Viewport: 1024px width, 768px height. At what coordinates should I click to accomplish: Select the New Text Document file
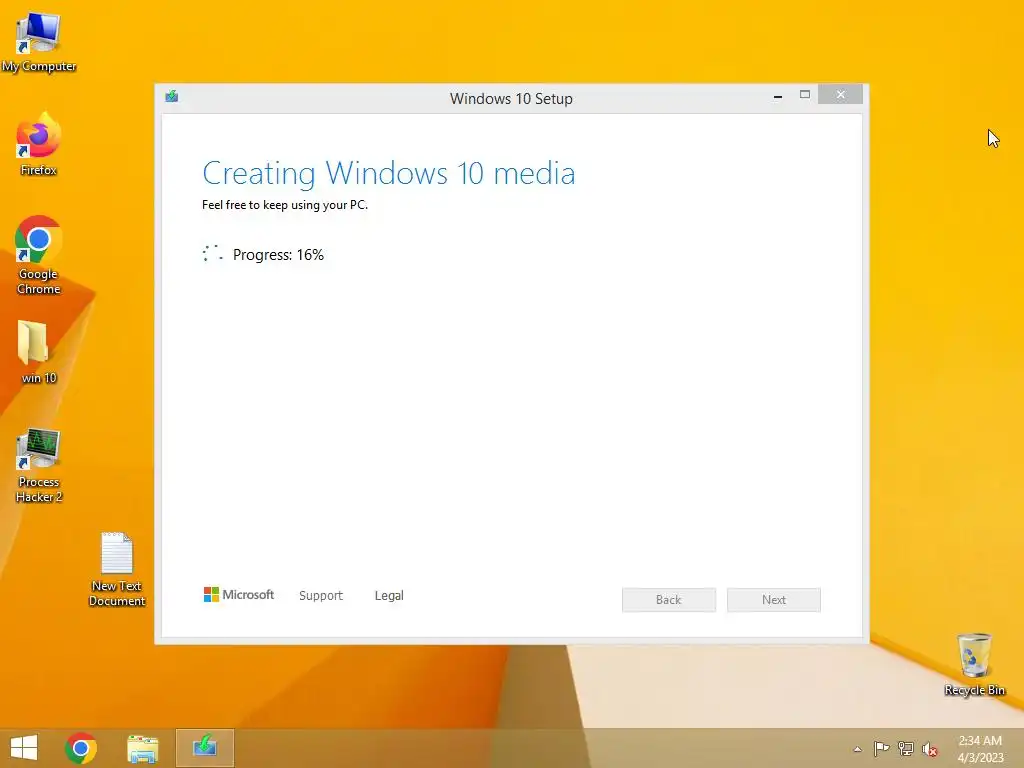117,569
